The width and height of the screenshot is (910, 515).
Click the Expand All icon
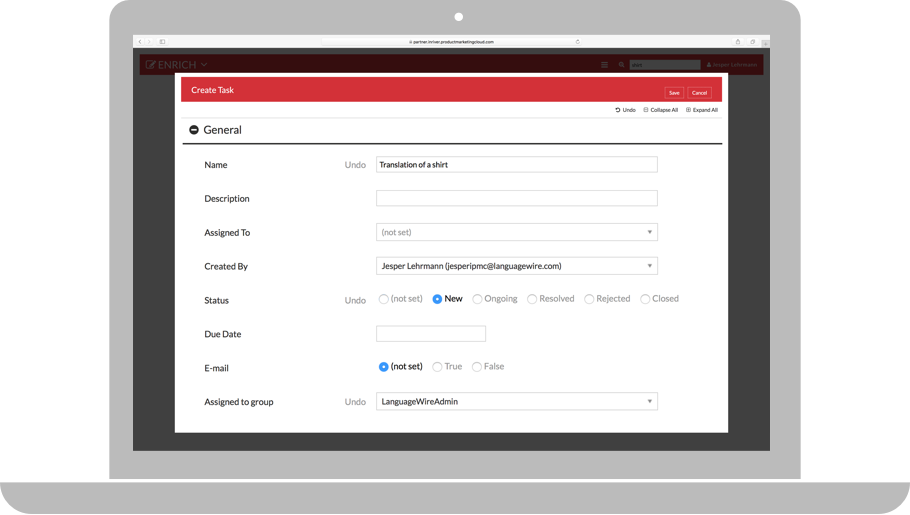689,110
